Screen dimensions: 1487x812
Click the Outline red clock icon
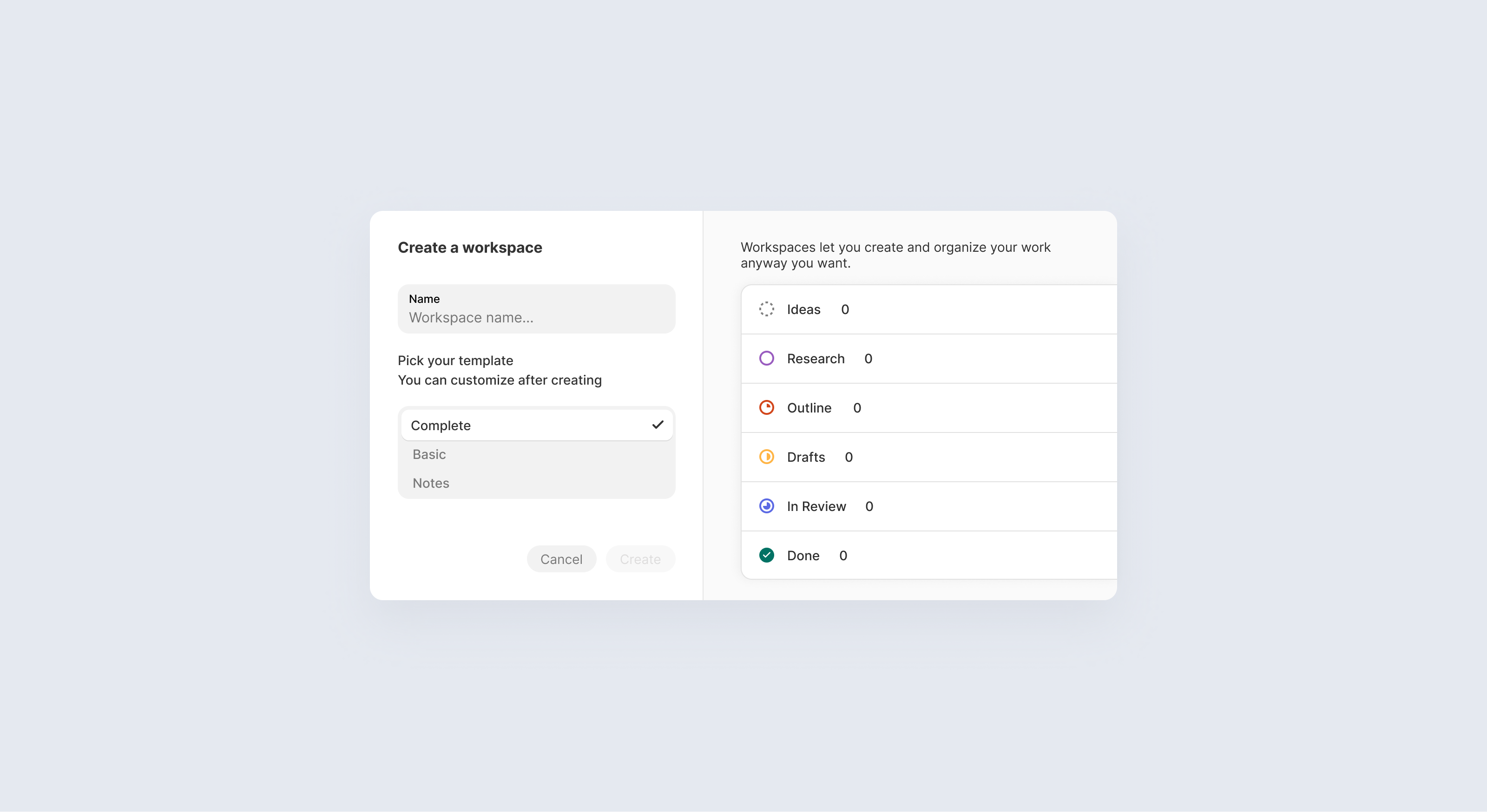pos(766,407)
